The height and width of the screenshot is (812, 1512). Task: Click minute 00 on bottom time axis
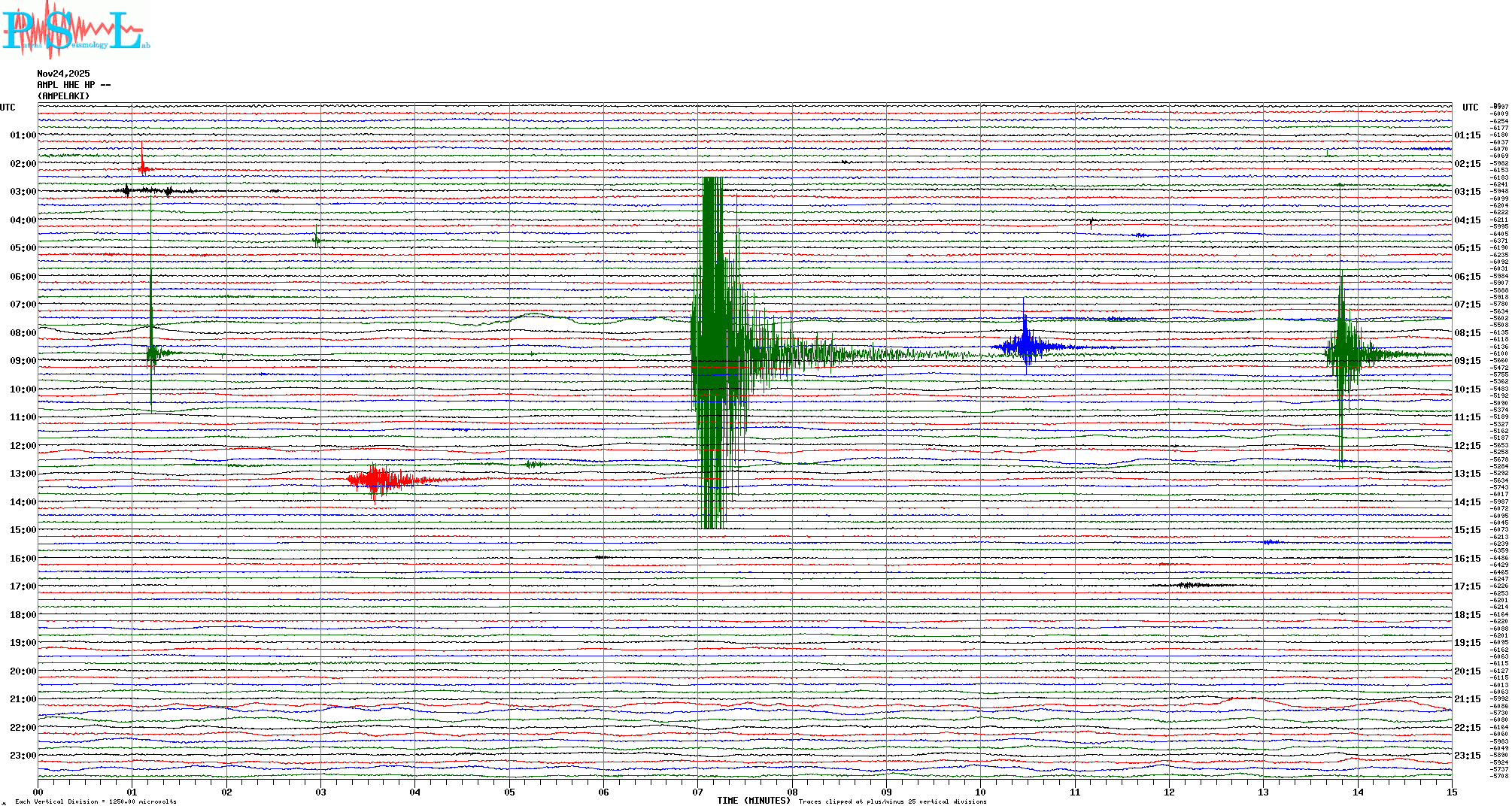[x=38, y=792]
